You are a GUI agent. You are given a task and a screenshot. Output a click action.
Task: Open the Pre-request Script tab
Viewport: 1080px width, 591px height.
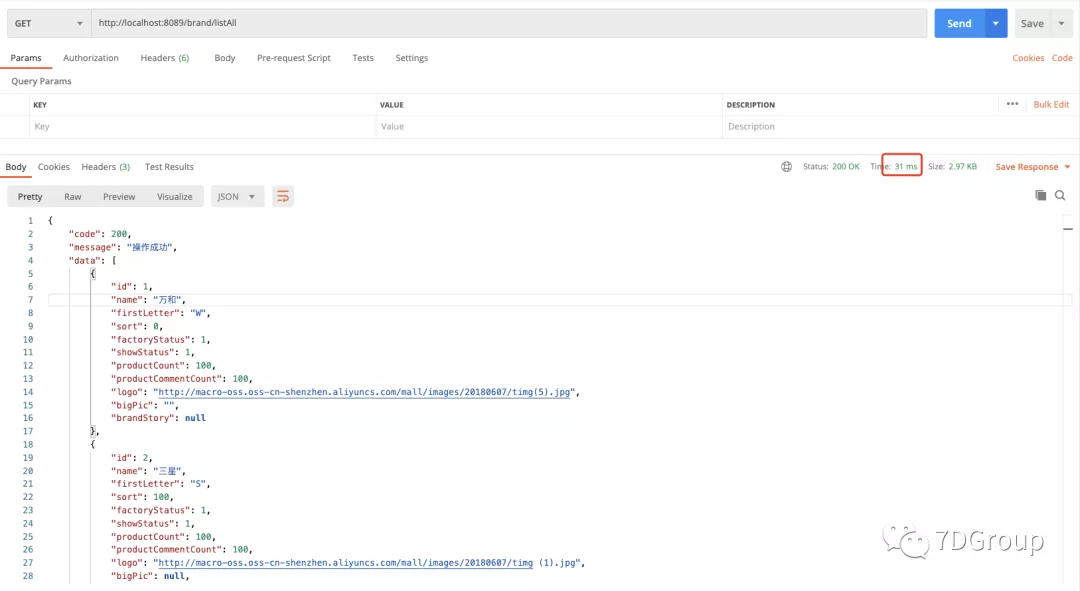(x=293, y=58)
